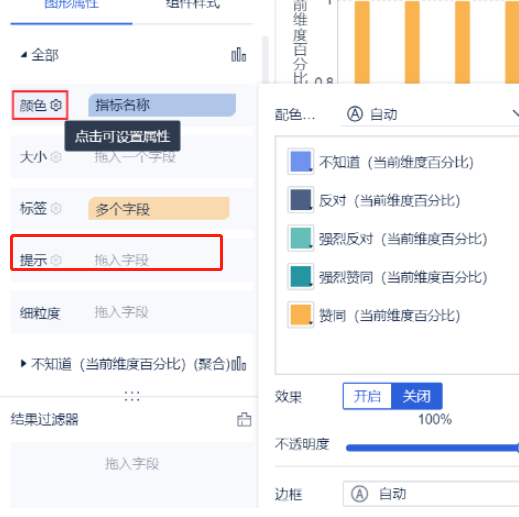Open tooltip settings gear next to 提示

pos(56,260)
